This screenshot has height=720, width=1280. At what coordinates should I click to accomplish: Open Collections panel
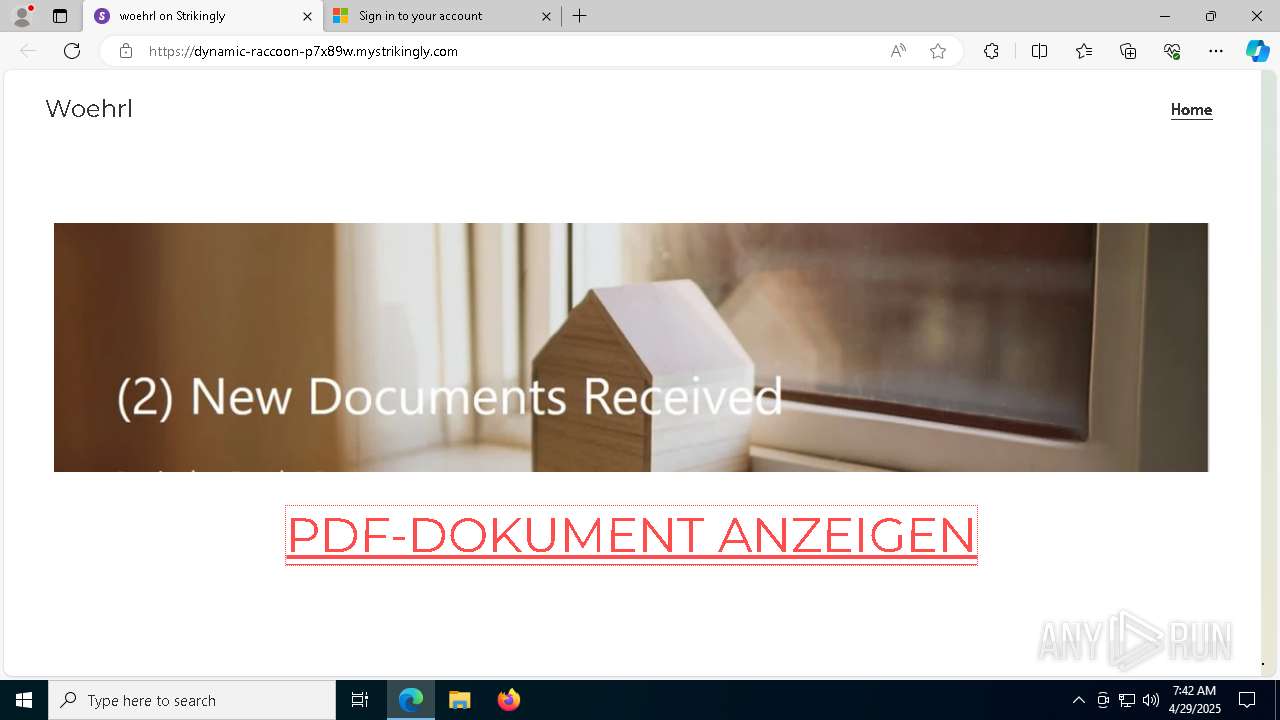click(x=1128, y=51)
